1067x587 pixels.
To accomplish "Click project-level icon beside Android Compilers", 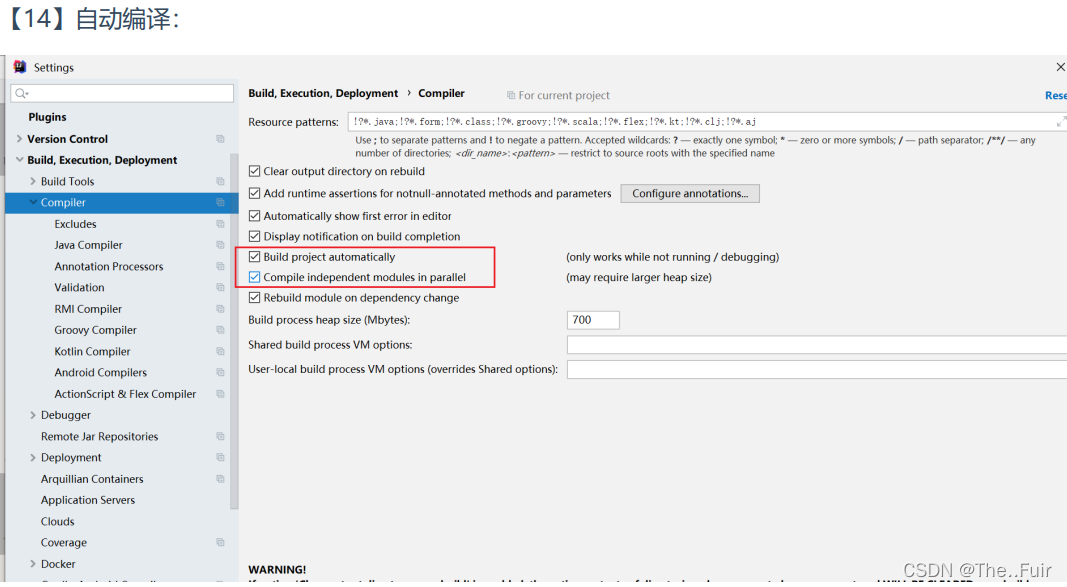I will pyautogui.click(x=220, y=373).
